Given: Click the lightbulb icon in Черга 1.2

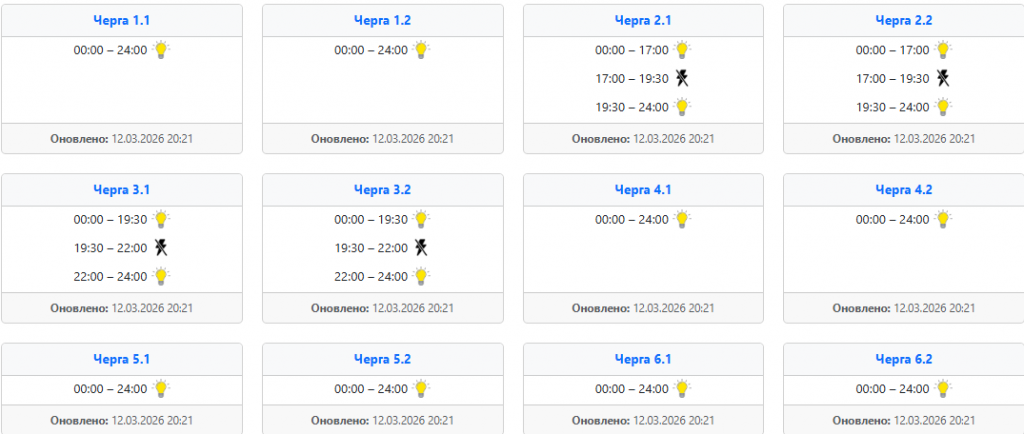Looking at the screenshot, I should pos(421,49).
